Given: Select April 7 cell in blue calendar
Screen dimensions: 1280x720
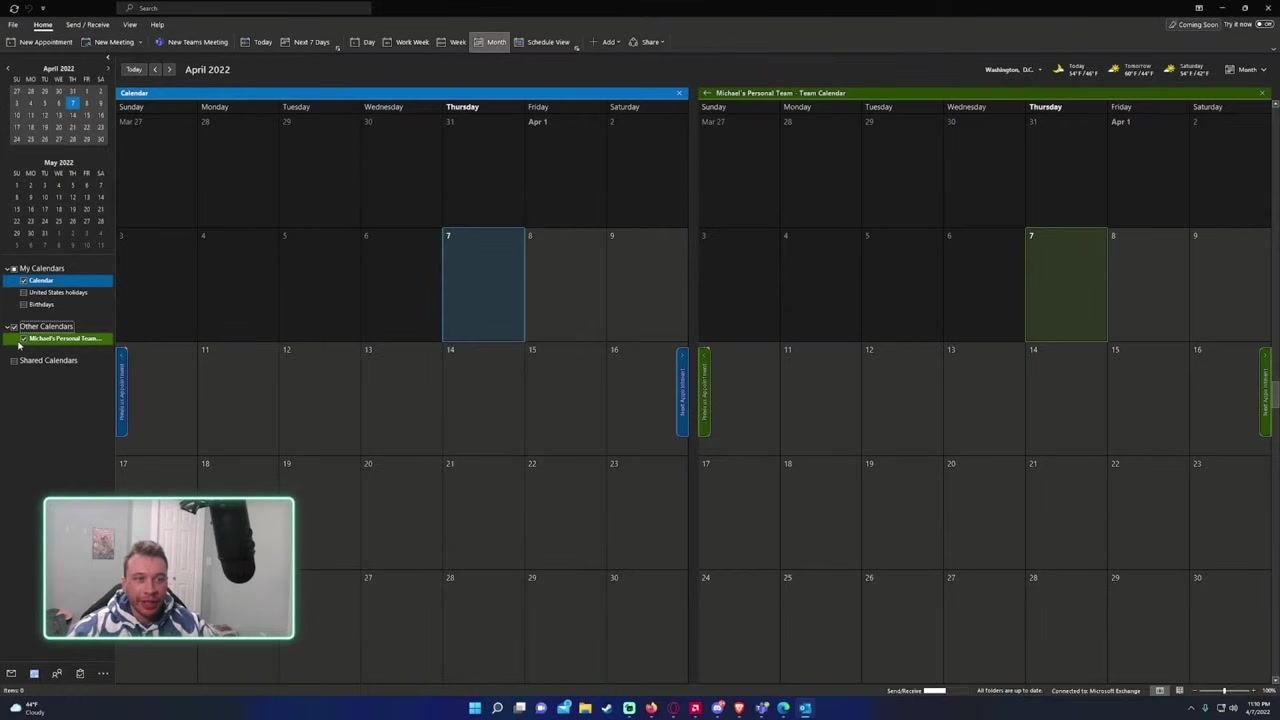Looking at the screenshot, I should coord(484,285).
